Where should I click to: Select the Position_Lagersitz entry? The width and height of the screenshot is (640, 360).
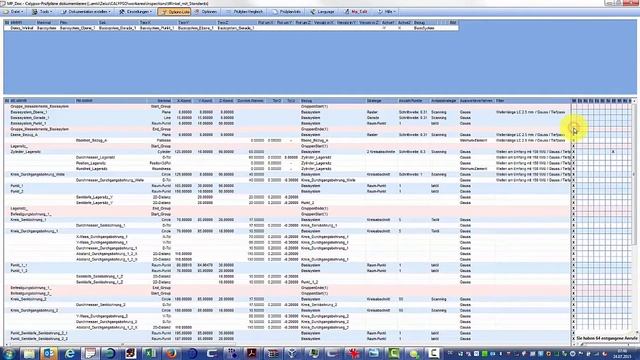(92, 163)
